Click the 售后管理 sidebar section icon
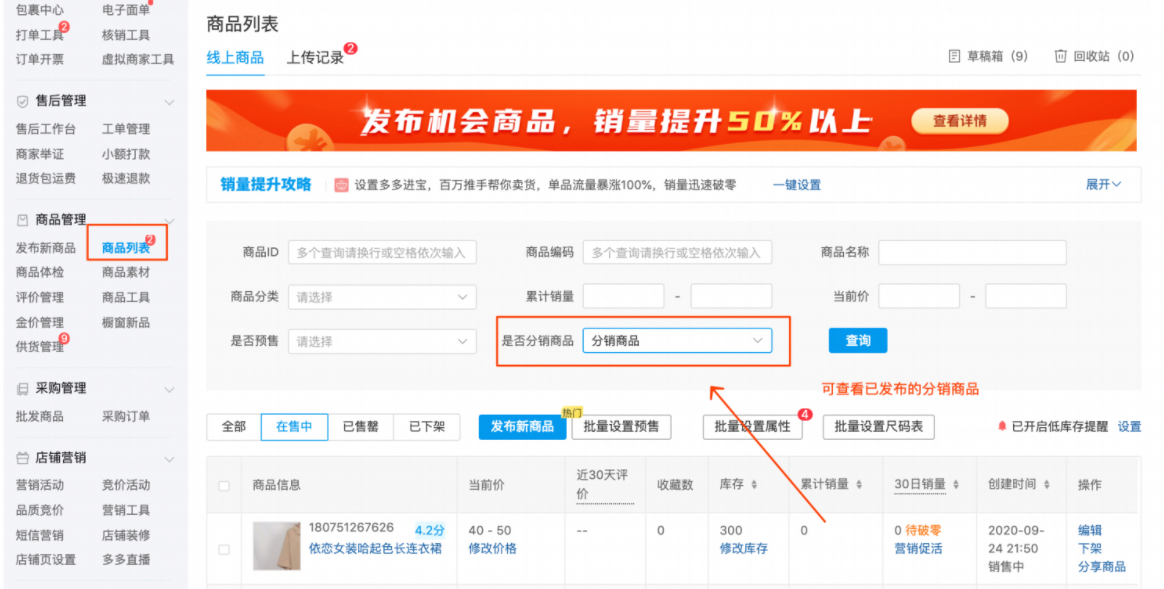Viewport: 1164px width, 589px height. click(x=22, y=101)
